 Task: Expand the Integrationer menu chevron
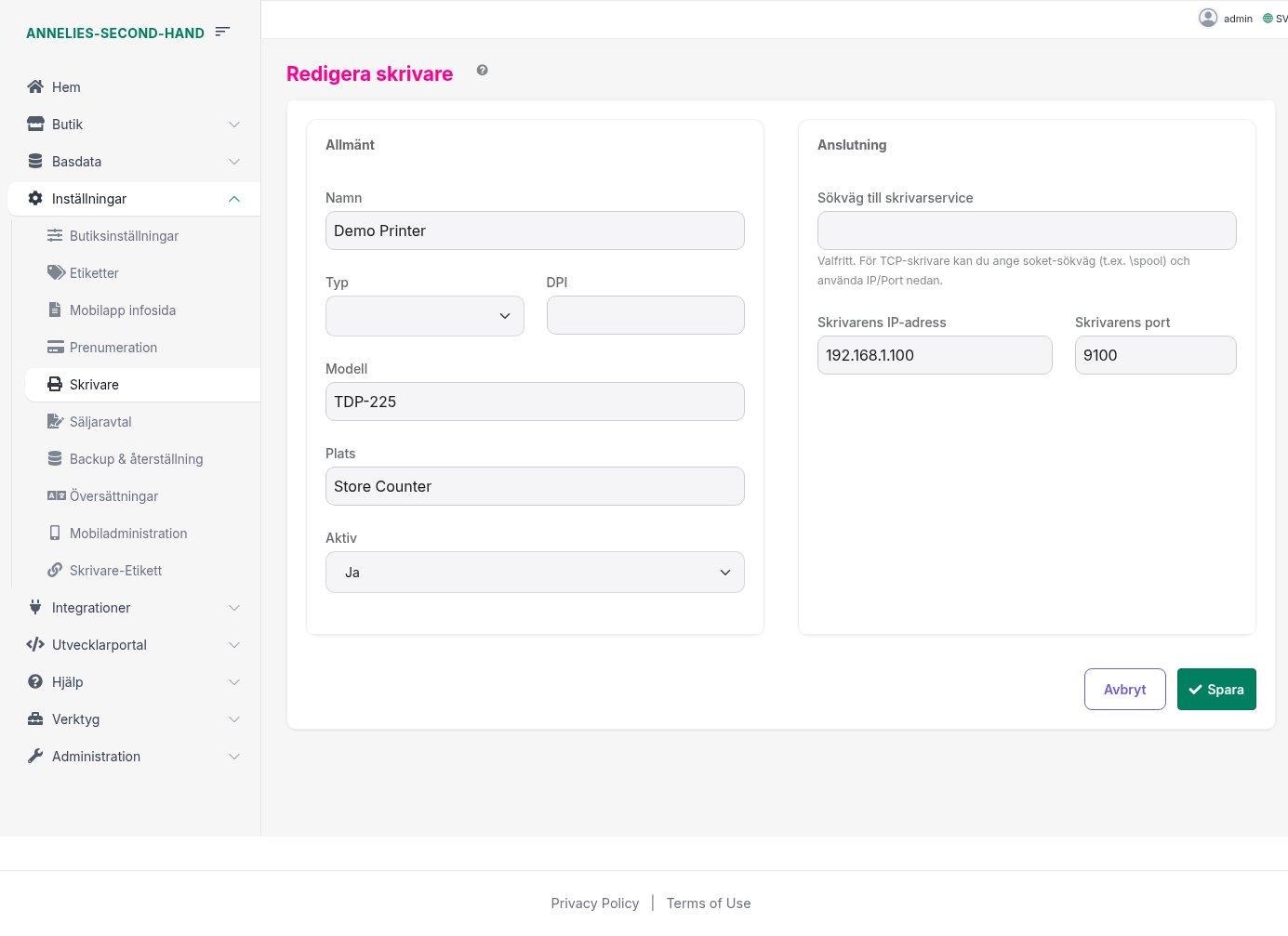tap(234, 608)
